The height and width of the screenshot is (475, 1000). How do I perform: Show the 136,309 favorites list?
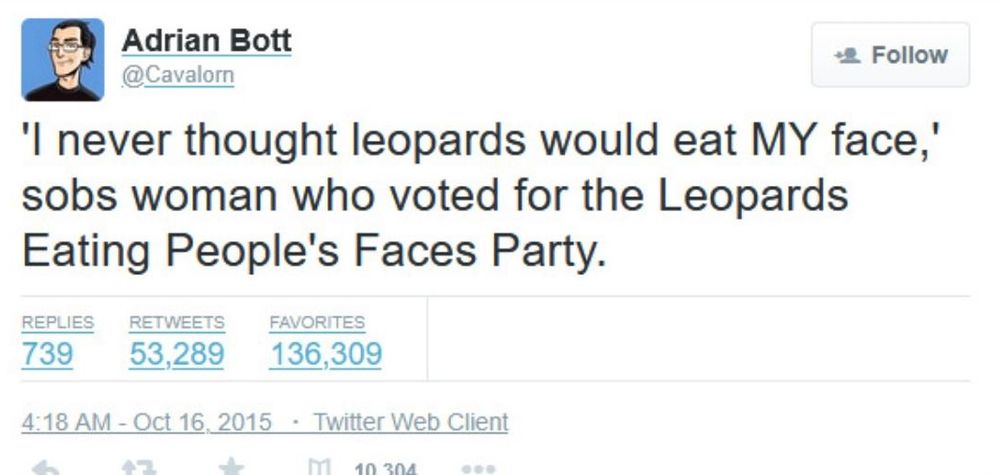[326, 354]
